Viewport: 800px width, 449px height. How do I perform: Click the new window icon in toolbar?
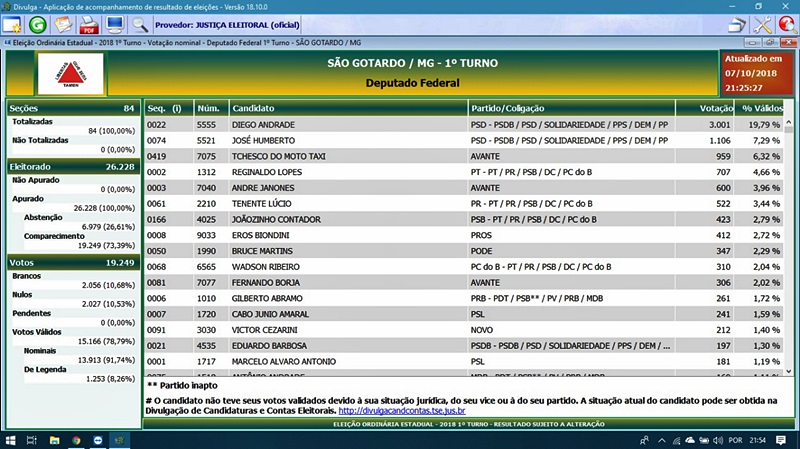[x=13, y=24]
